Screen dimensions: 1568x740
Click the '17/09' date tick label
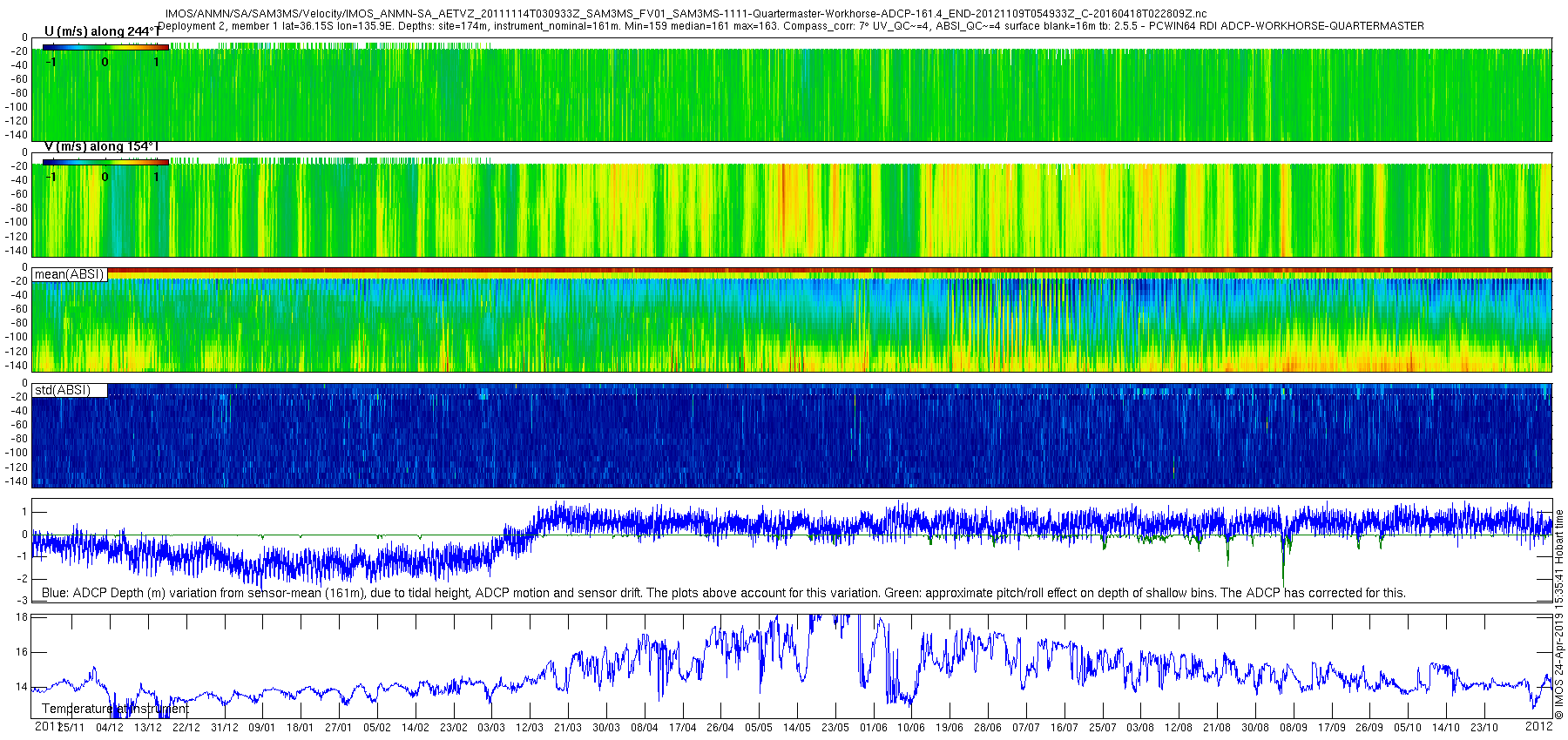tap(1332, 728)
